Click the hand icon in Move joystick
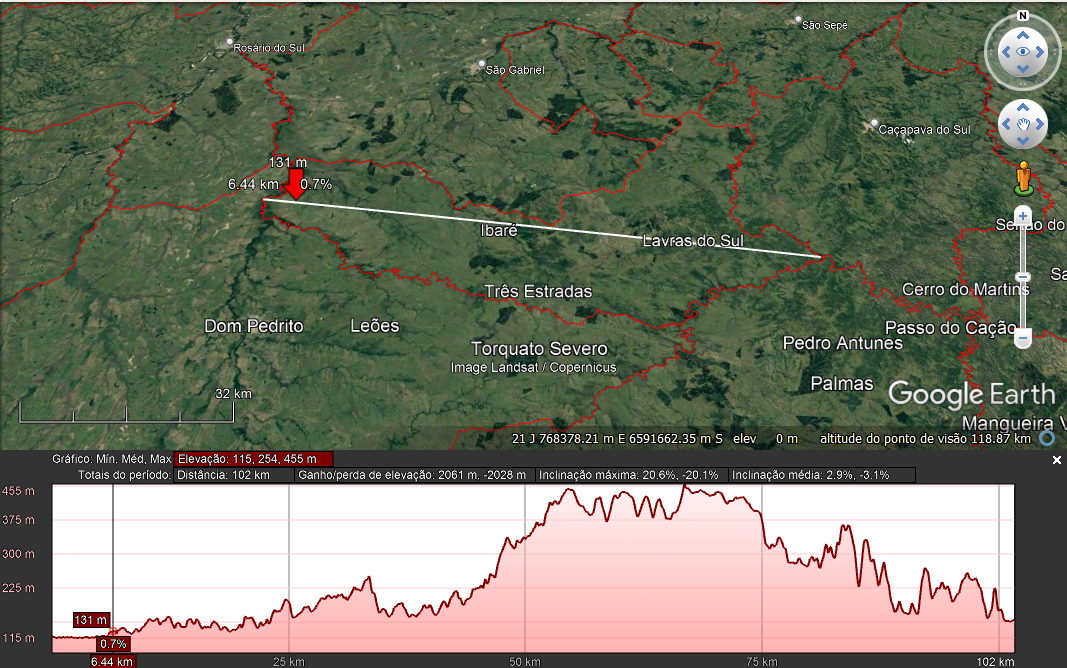 click(1022, 125)
